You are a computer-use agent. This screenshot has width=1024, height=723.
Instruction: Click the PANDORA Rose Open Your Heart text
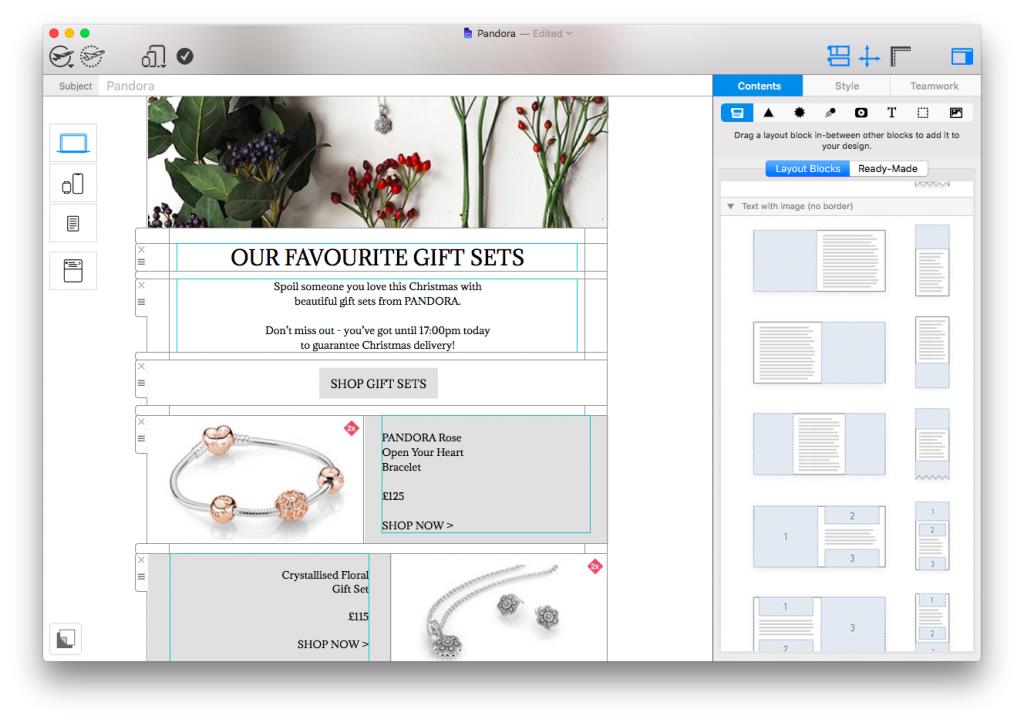pos(423,452)
